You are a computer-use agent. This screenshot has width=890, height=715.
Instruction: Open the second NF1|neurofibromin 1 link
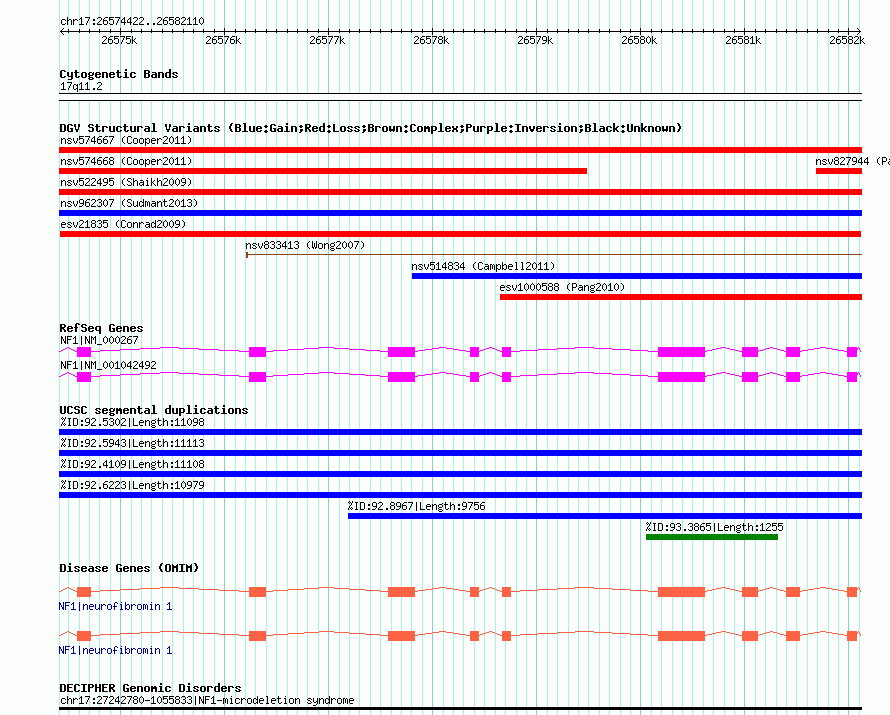point(115,650)
